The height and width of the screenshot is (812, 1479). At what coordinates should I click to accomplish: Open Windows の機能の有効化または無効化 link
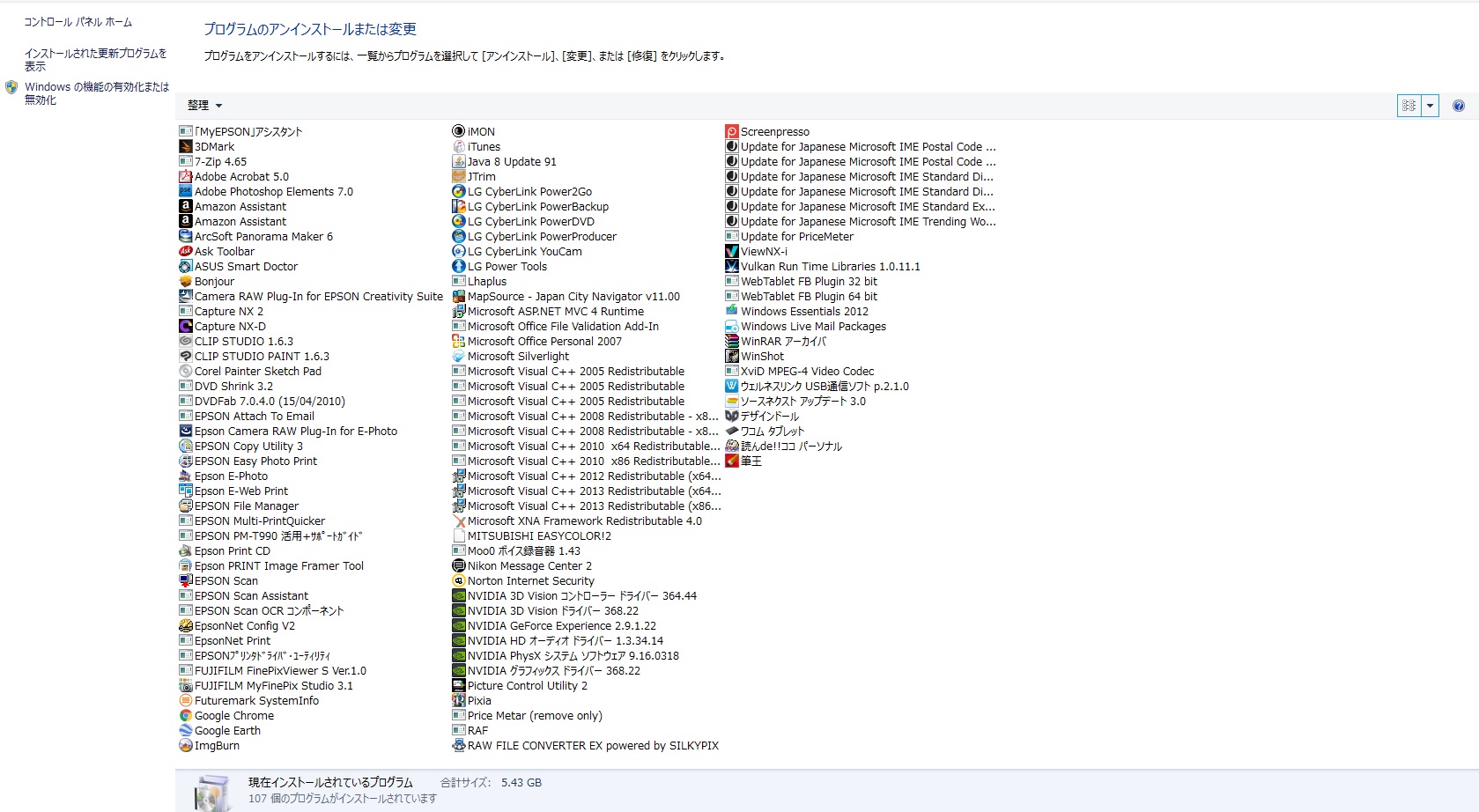coord(97,93)
